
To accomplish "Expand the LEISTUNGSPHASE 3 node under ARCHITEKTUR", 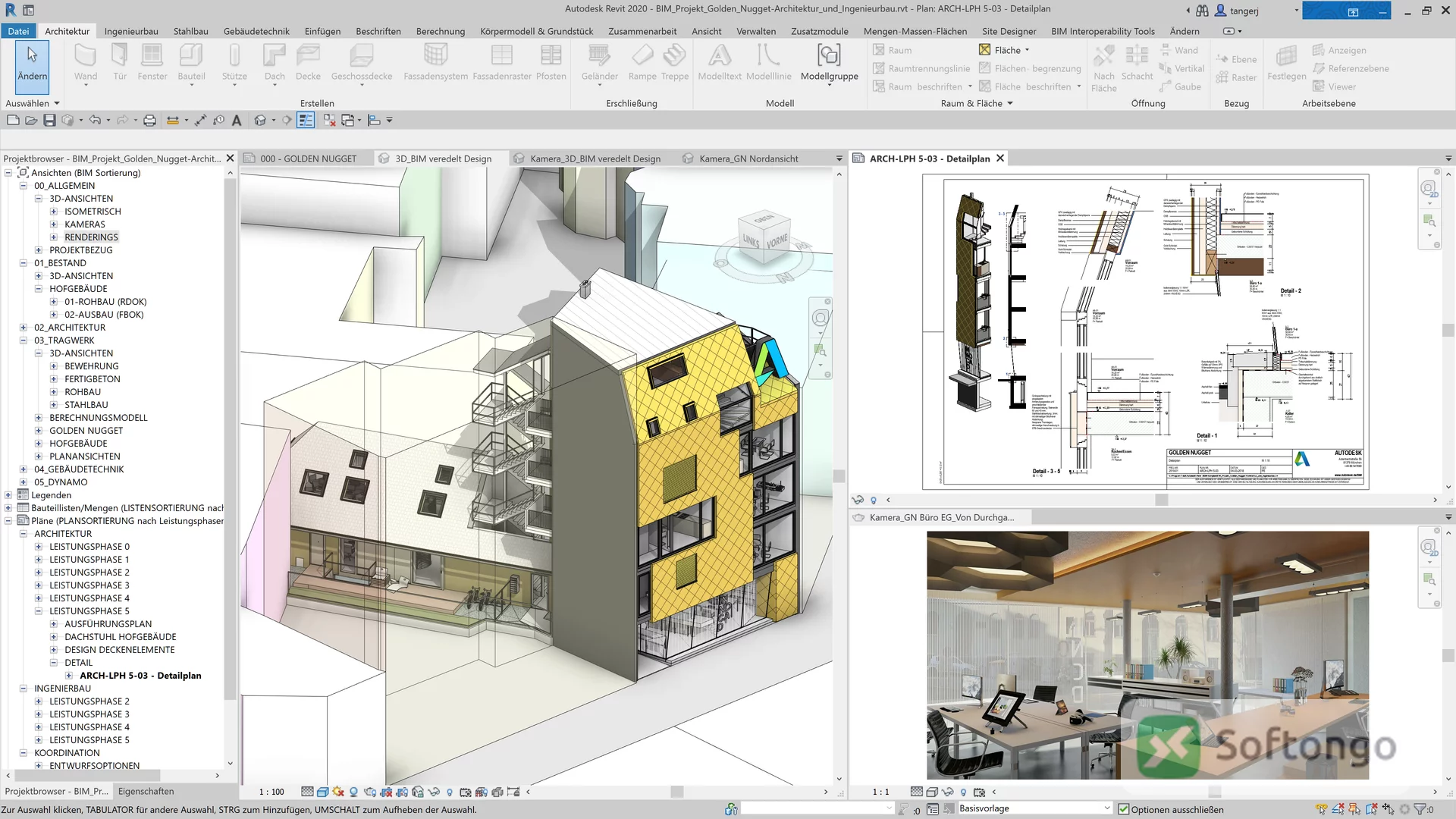I will click(39, 585).
